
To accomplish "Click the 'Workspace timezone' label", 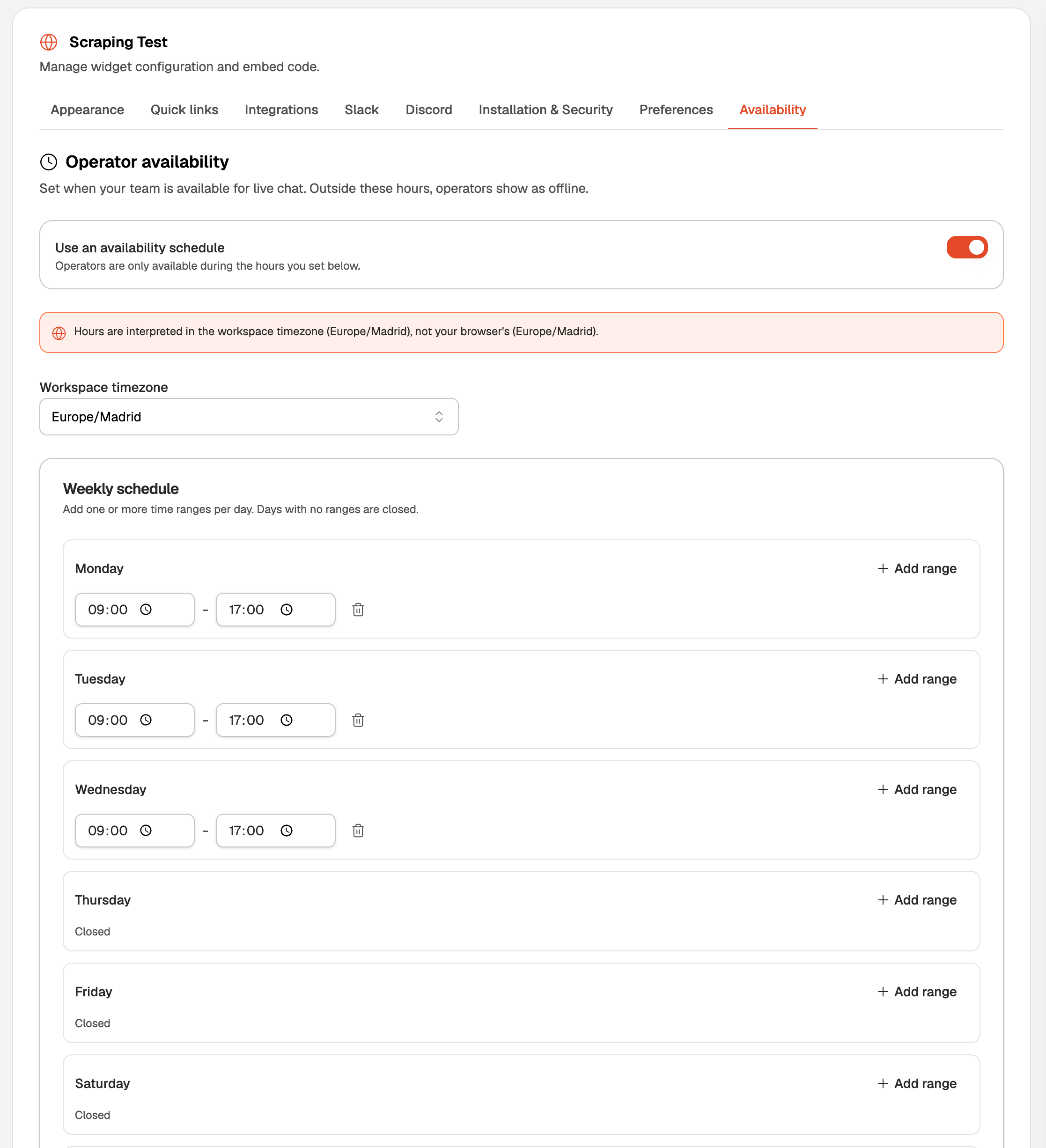I will tap(103, 387).
